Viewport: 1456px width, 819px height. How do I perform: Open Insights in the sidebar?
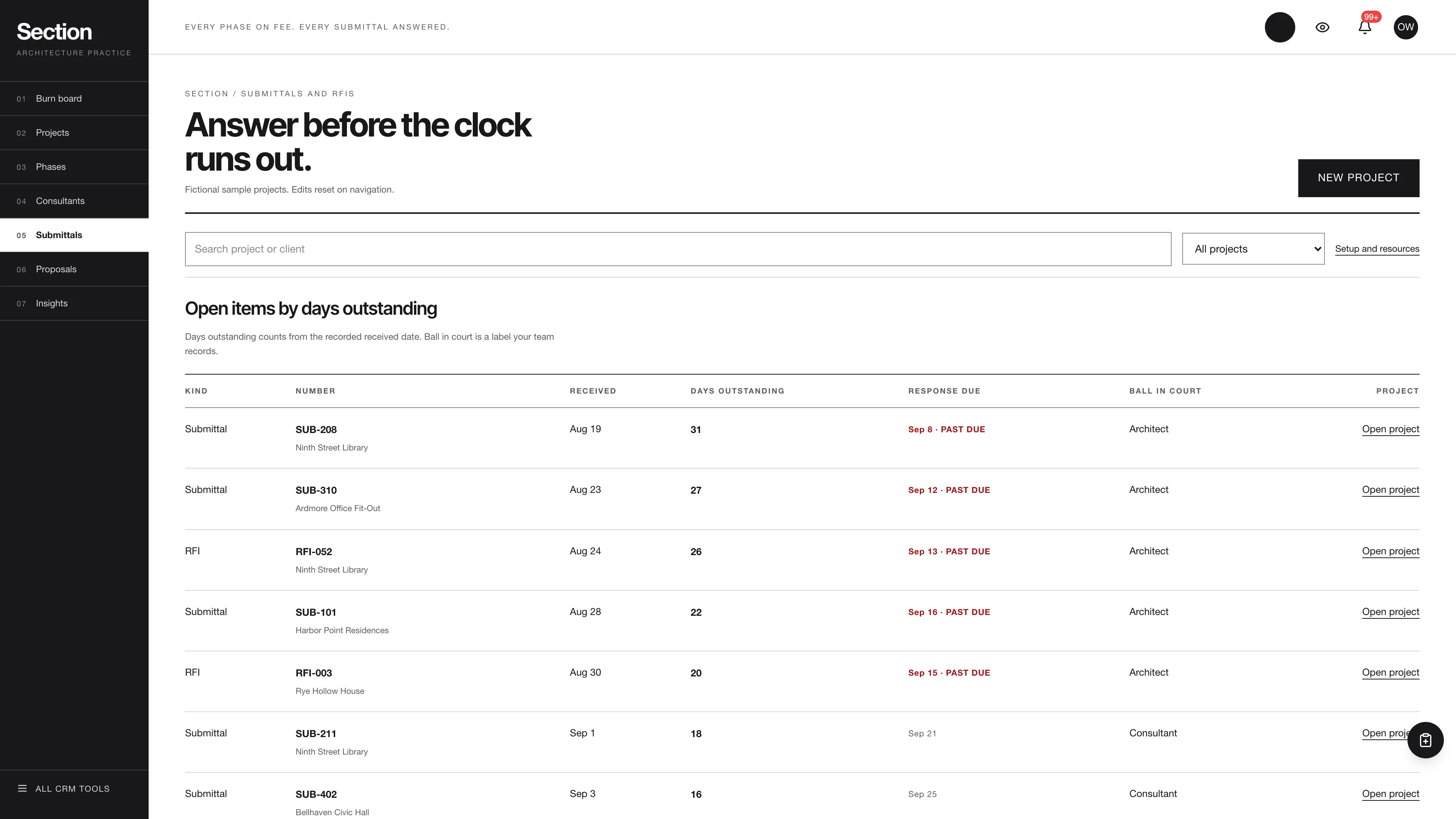74,303
